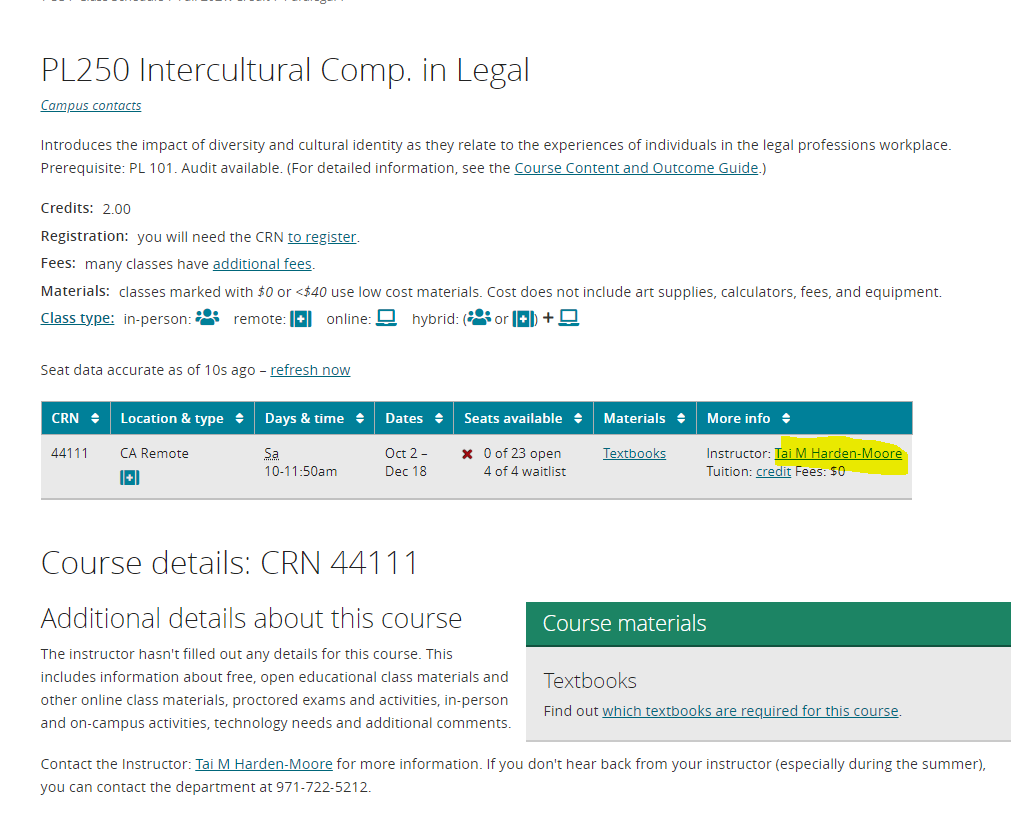Sort by Days & time using its arrows

tap(360, 419)
